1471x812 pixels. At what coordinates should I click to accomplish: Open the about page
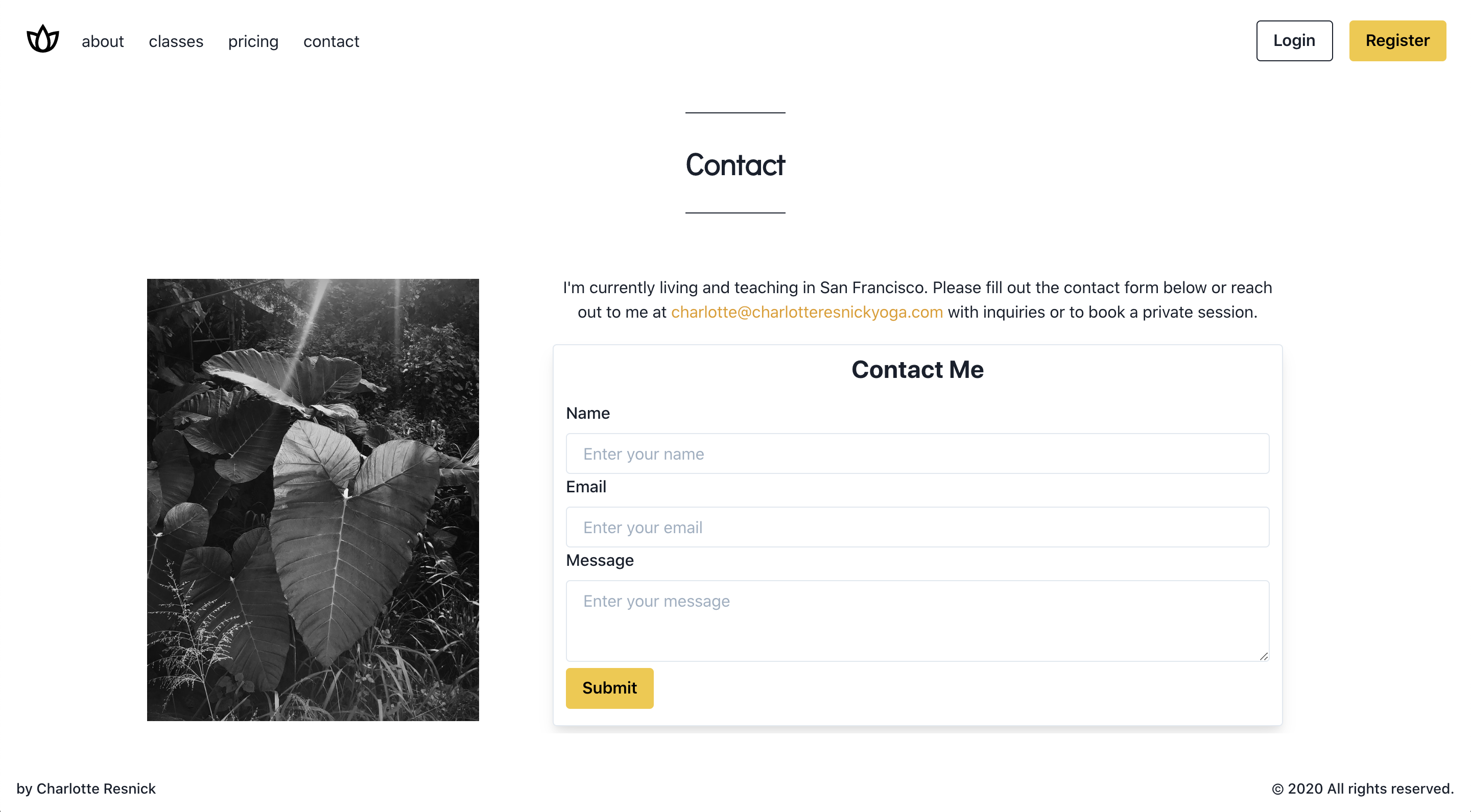tap(103, 41)
